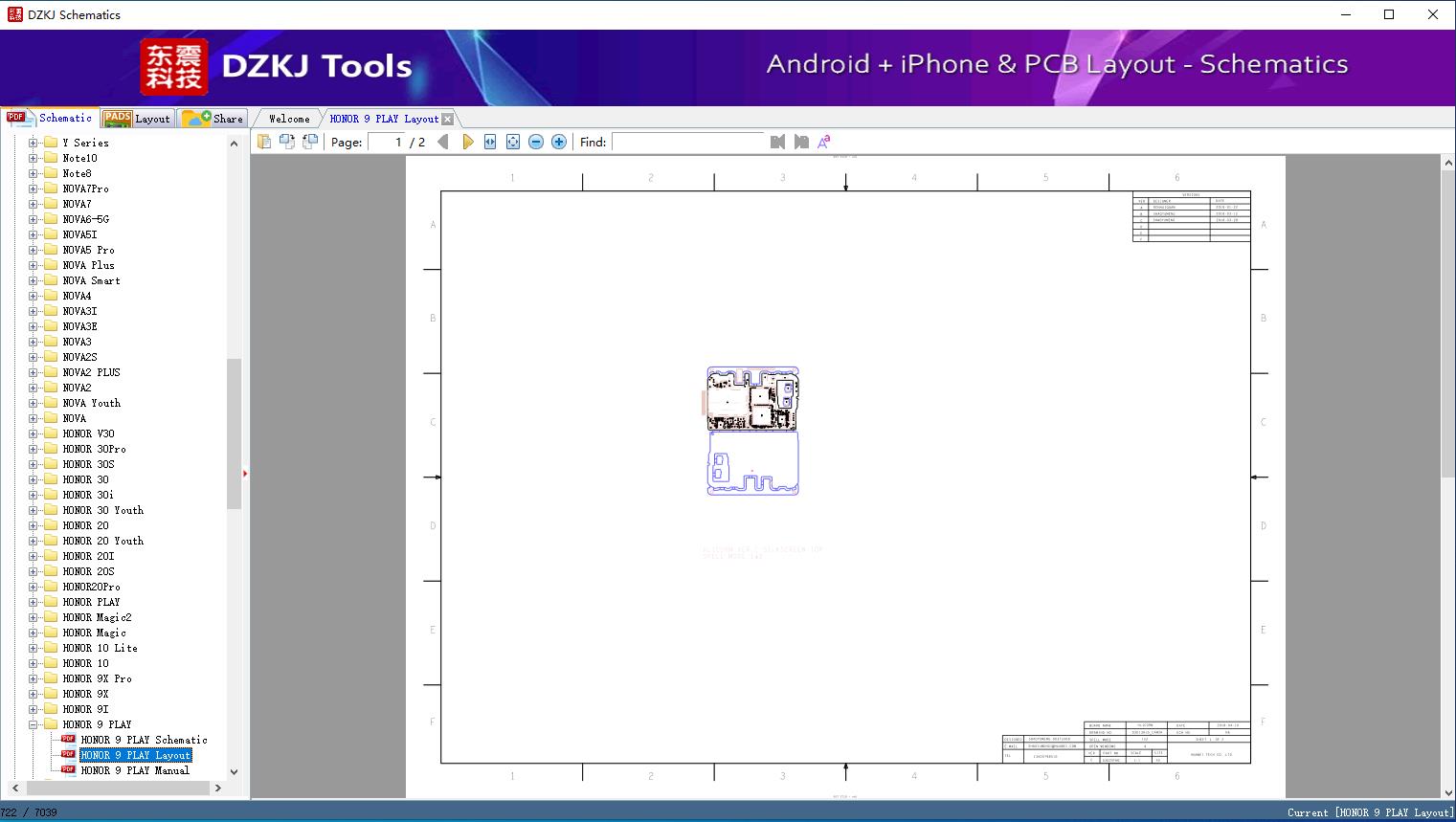The height and width of the screenshot is (822, 1456).
Task: Click the find next icon
Action: [801, 142]
